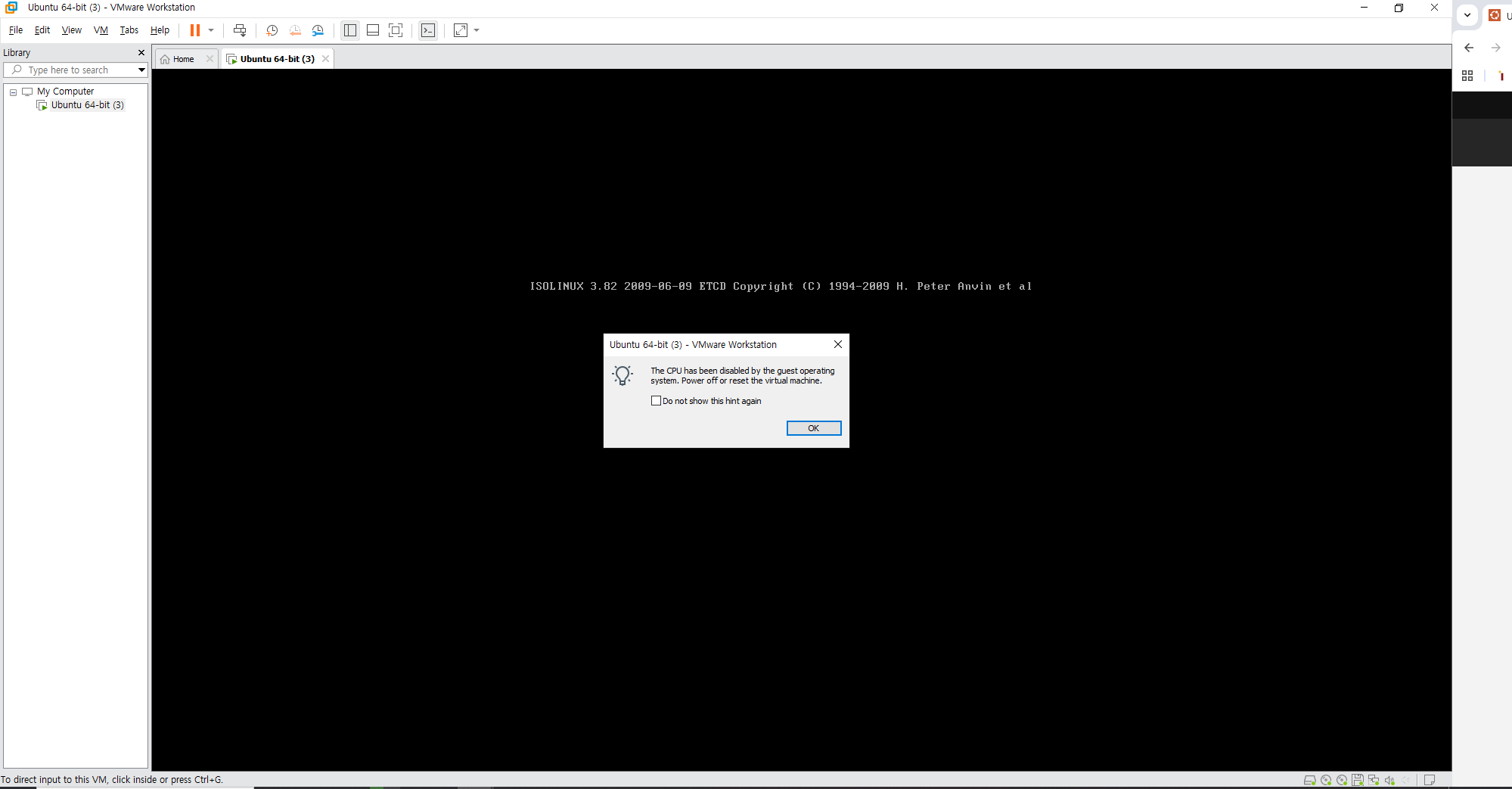Select Ubuntu 64-bit (3) in the library tree
1512x789 pixels.
[87, 105]
